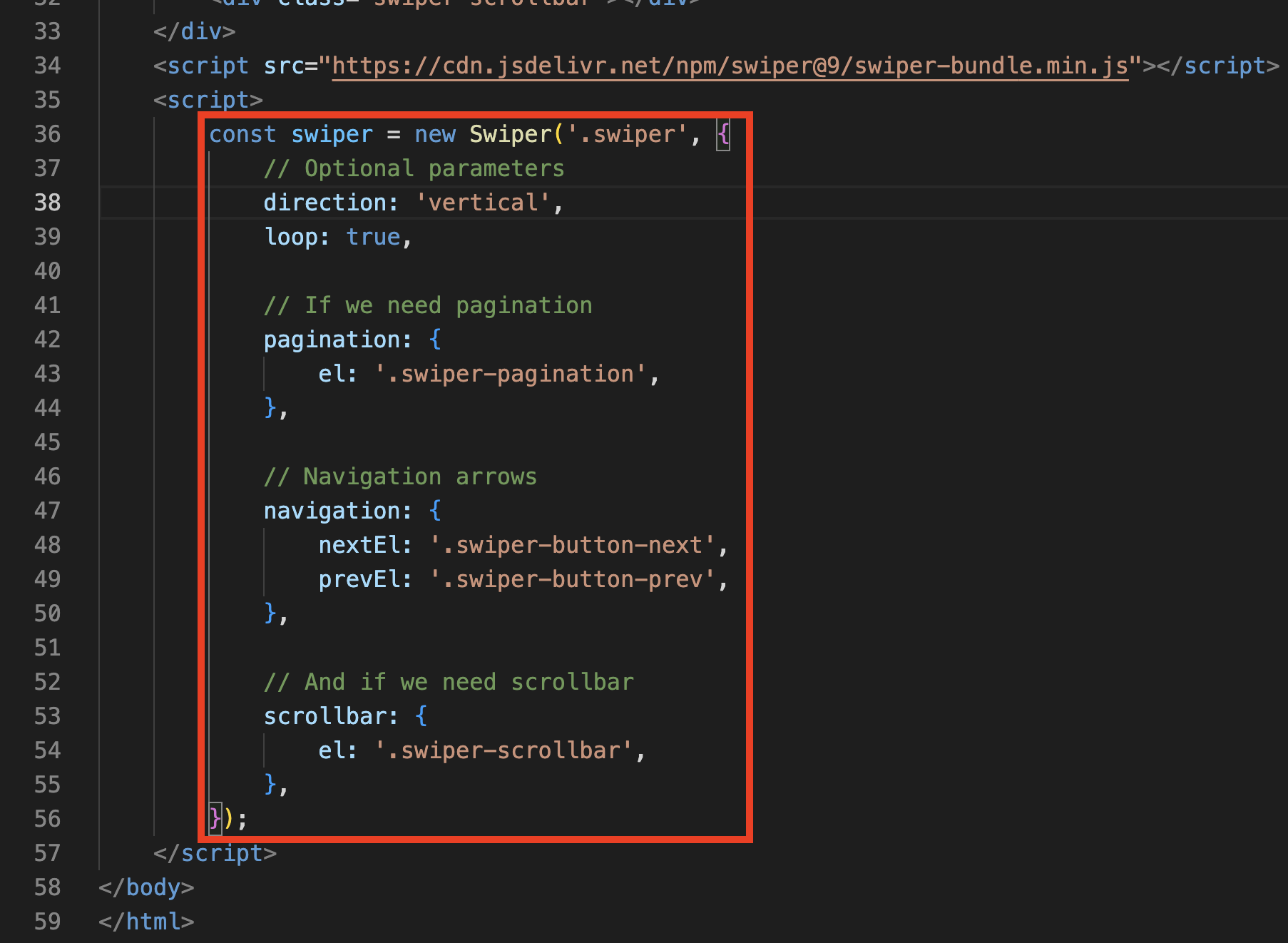This screenshot has width=1288, height=943.
Task: Click the 'new' keyword on line 36
Action: [x=435, y=134]
